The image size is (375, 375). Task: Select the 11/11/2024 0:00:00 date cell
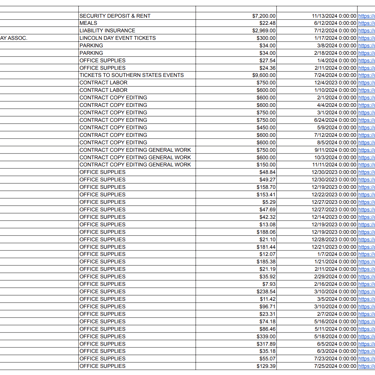pos(317,165)
